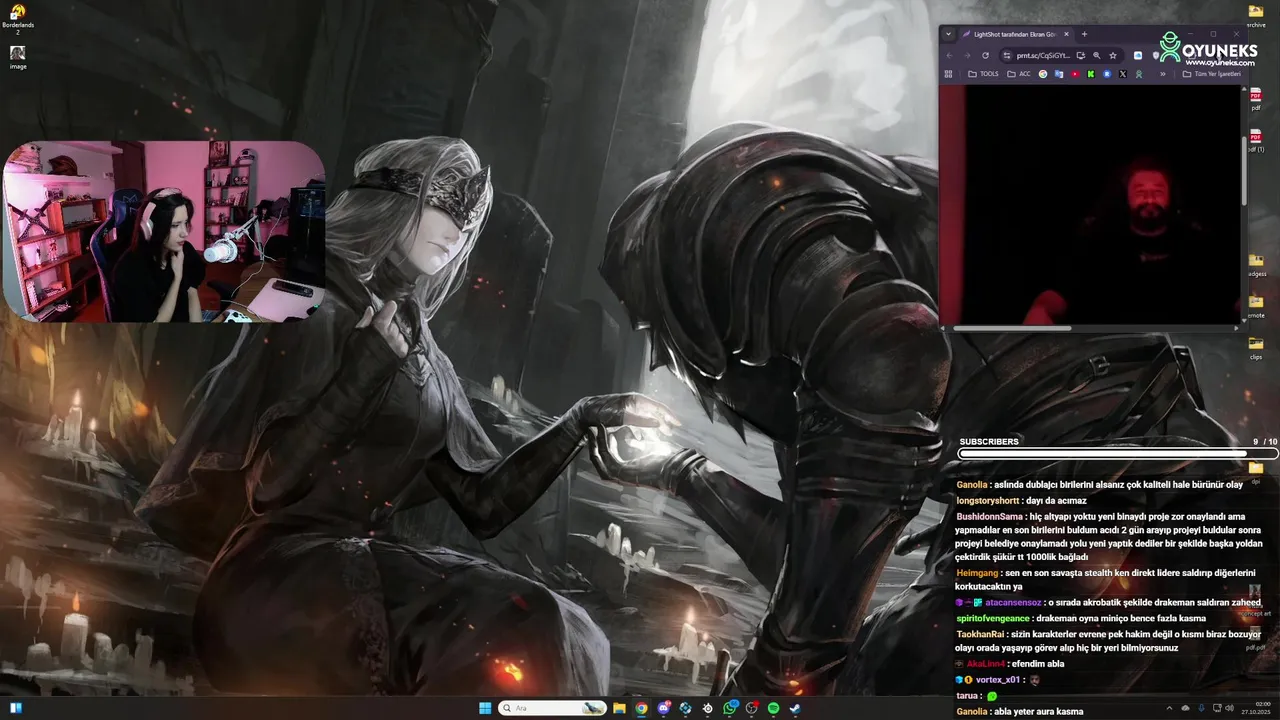Click the zoom magnifier in address bar
Image resolution: width=1280 pixels, height=720 pixels.
pos(1097,56)
